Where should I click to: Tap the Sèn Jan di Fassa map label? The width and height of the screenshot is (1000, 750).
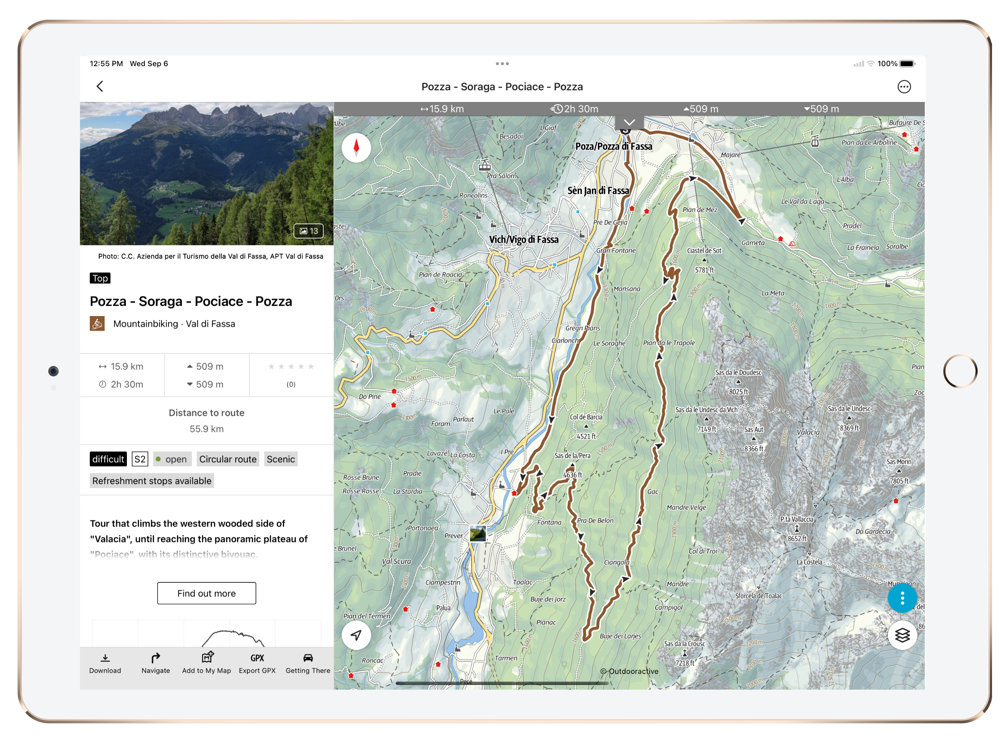598,190
